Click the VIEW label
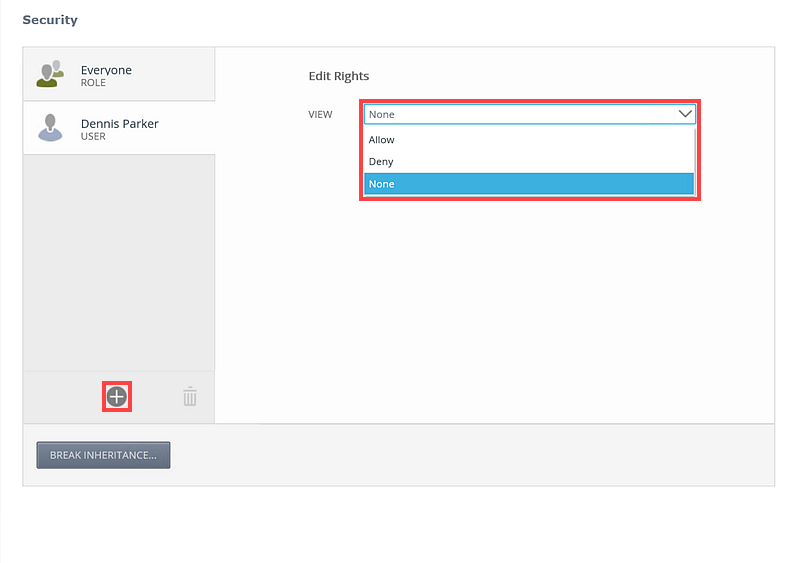The height and width of the screenshot is (563, 800). pyautogui.click(x=320, y=114)
